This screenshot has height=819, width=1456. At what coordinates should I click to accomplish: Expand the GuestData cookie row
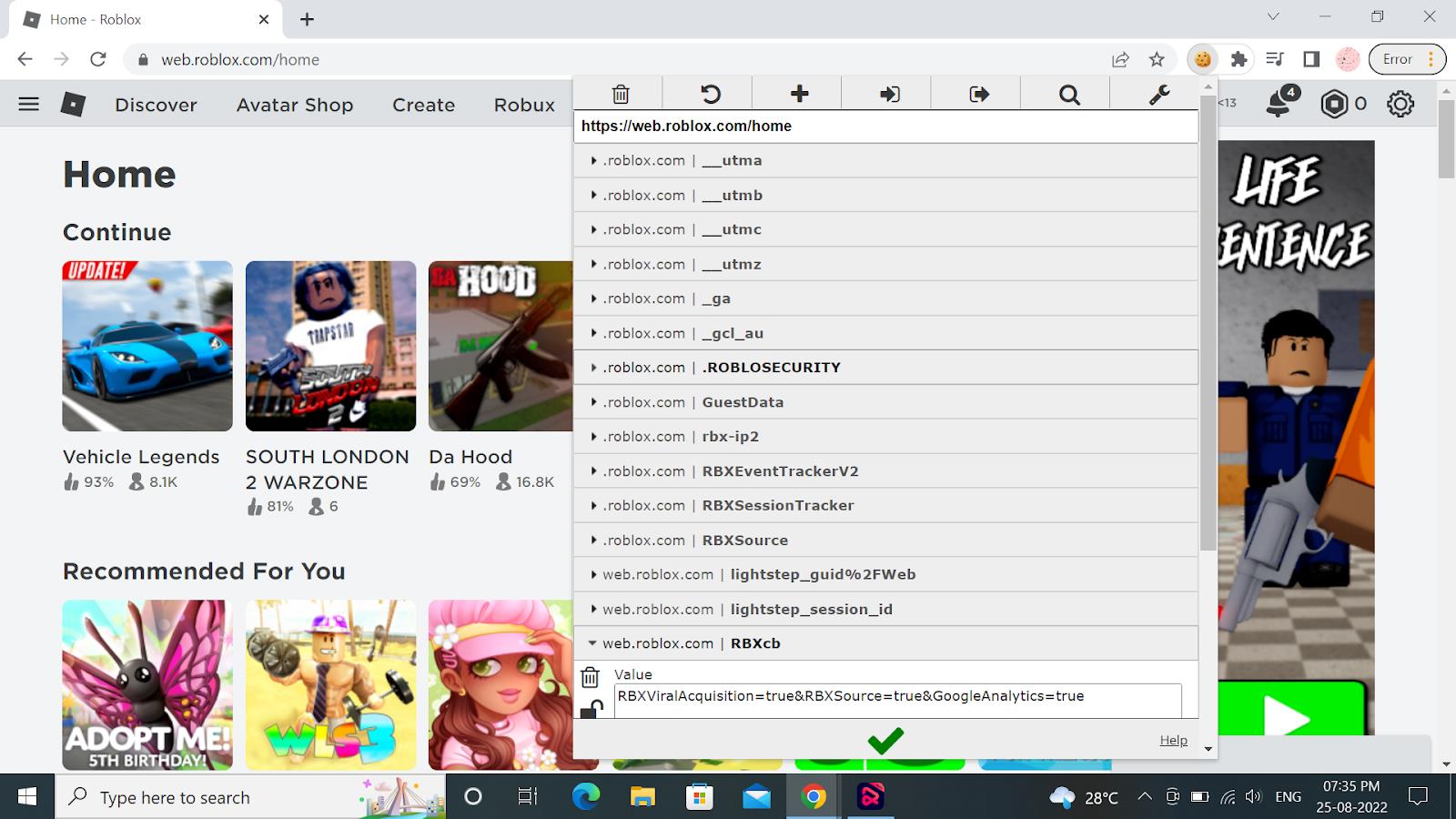click(885, 402)
